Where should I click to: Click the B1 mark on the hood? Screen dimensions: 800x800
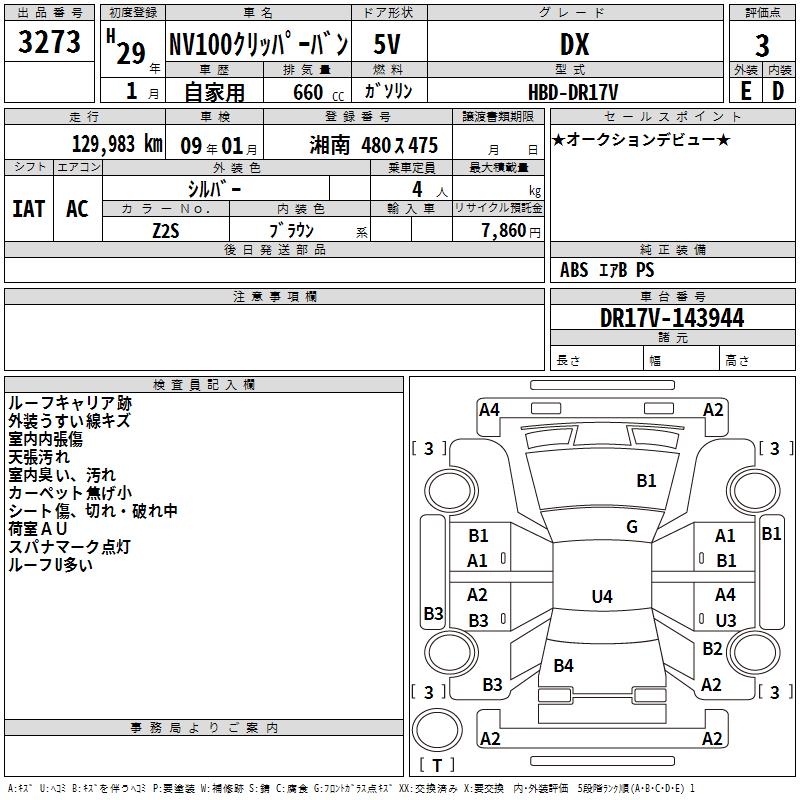[647, 481]
